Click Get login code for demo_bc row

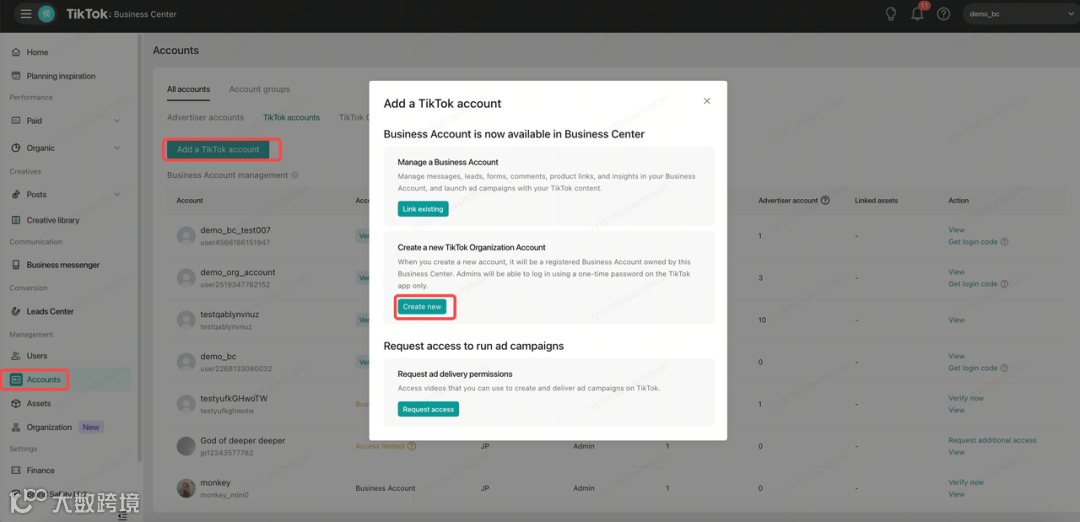(973, 368)
